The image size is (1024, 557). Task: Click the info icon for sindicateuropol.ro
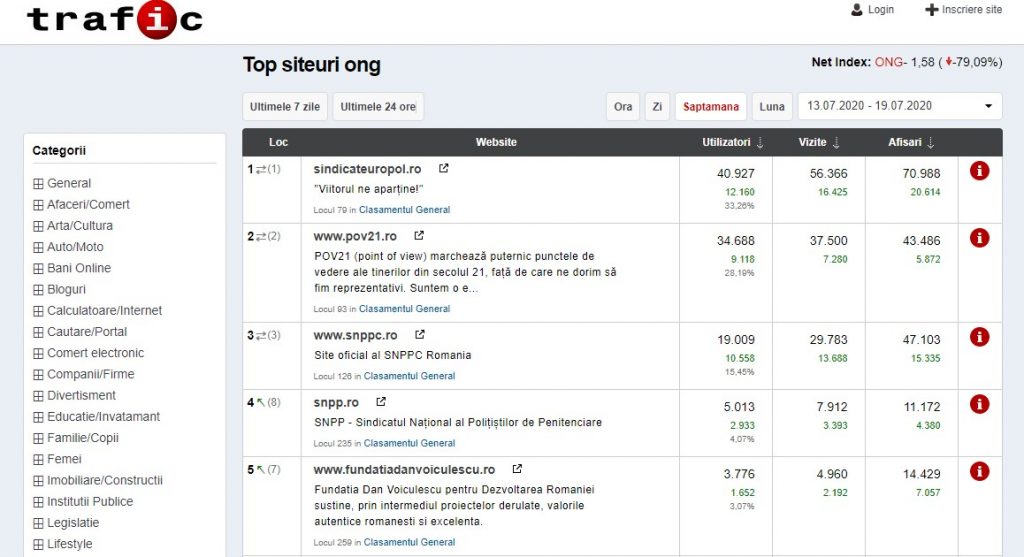[x=979, y=171]
